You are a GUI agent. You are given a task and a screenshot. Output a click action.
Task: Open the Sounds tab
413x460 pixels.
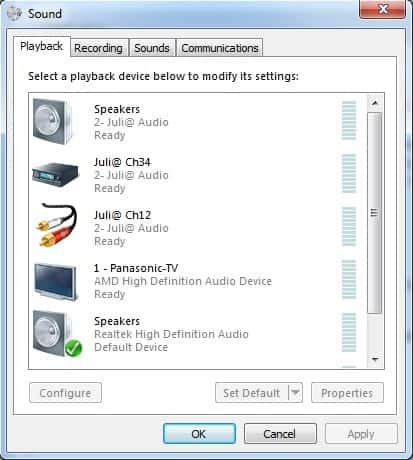152,48
